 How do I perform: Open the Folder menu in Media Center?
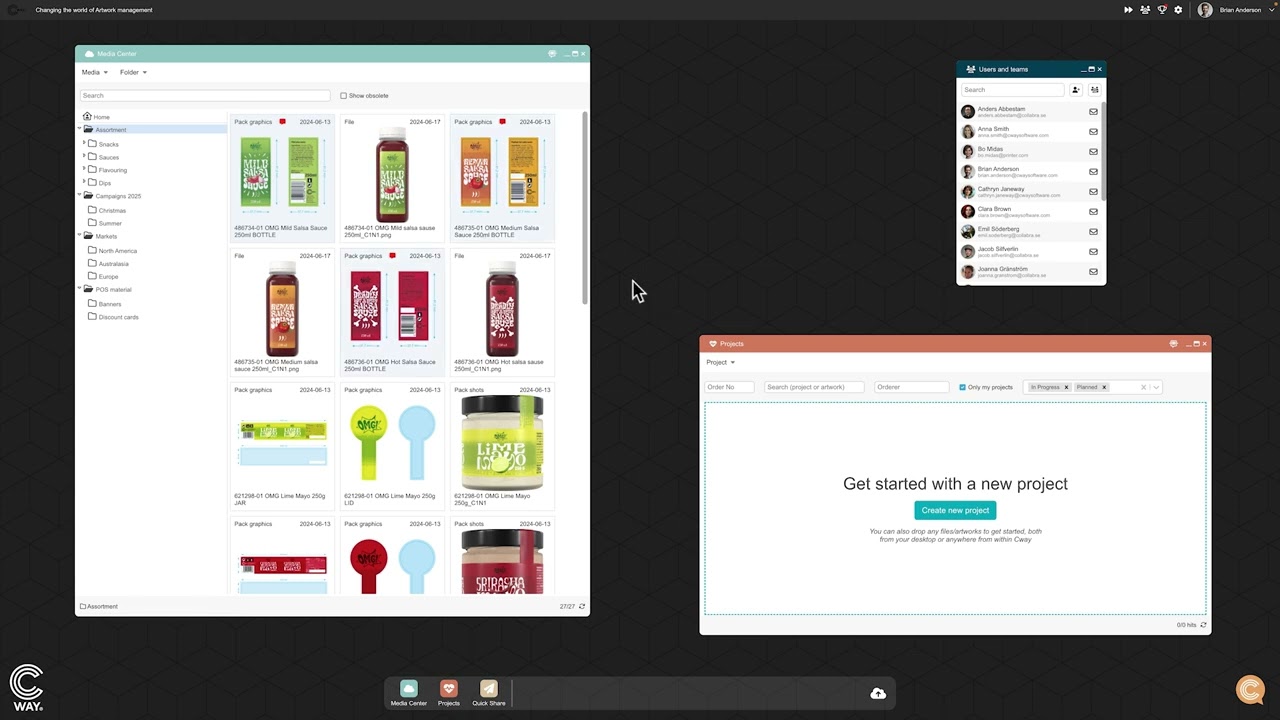(133, 72)
